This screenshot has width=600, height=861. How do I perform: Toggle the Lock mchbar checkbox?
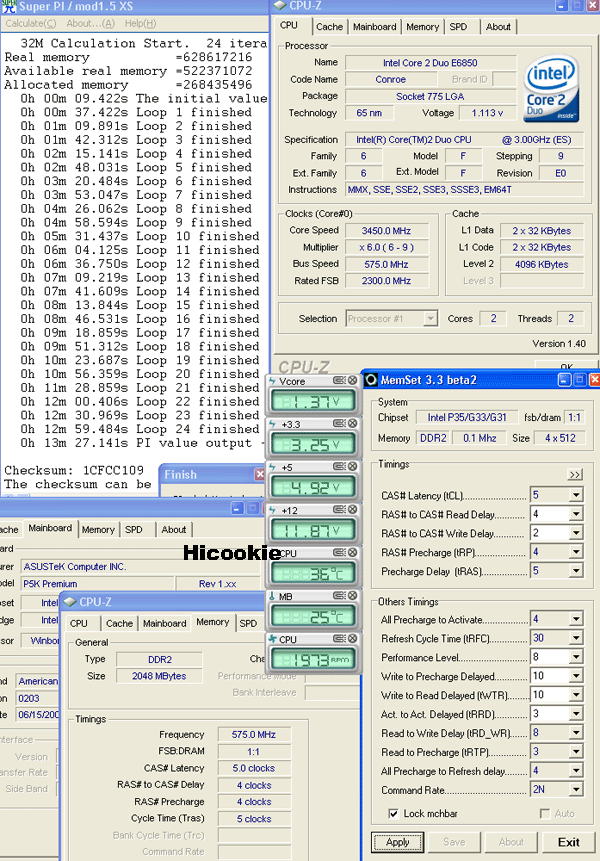[x=393, y=814]
